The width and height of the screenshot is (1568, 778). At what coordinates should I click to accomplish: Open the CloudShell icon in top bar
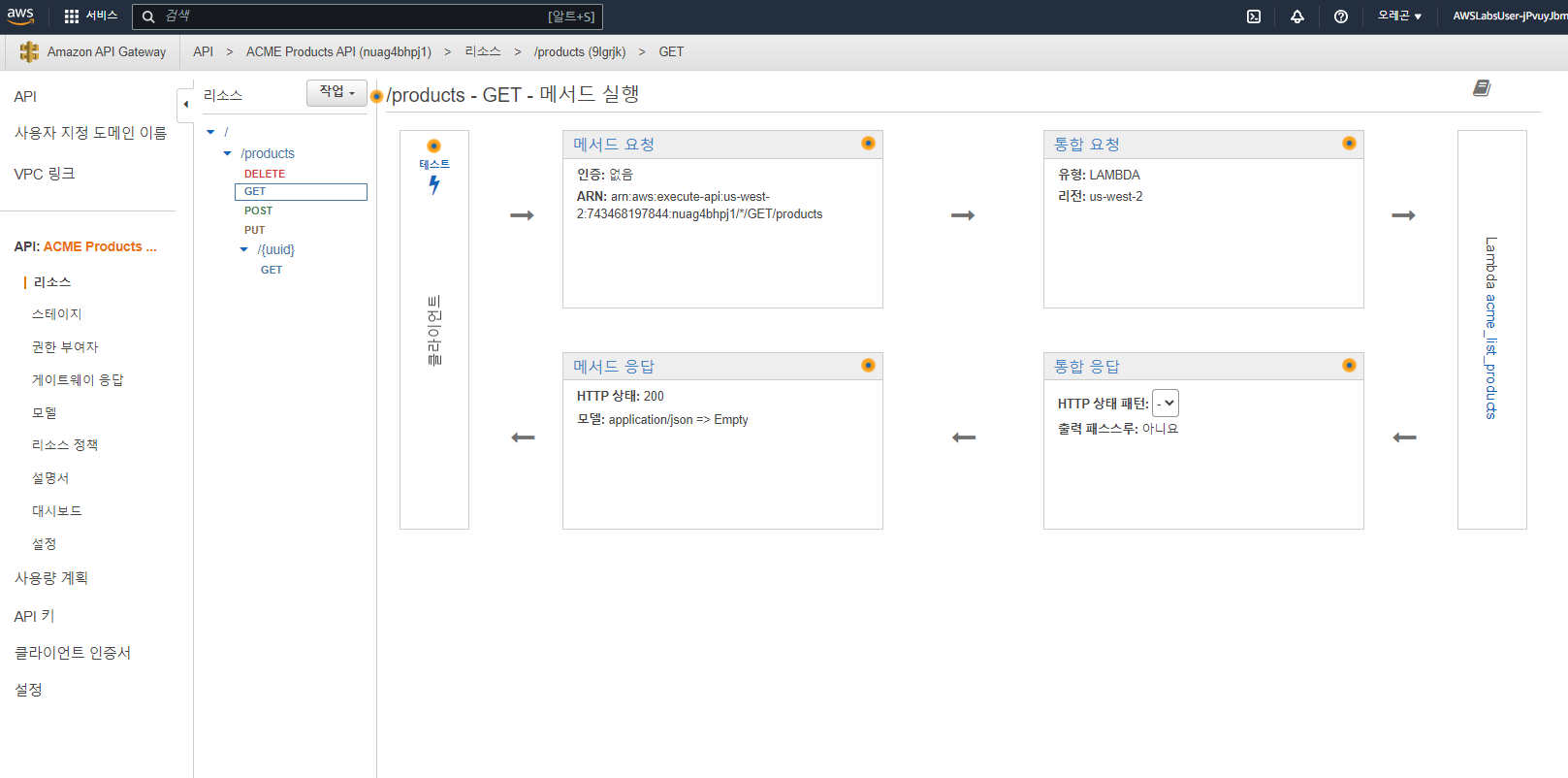coord(1254,16)
